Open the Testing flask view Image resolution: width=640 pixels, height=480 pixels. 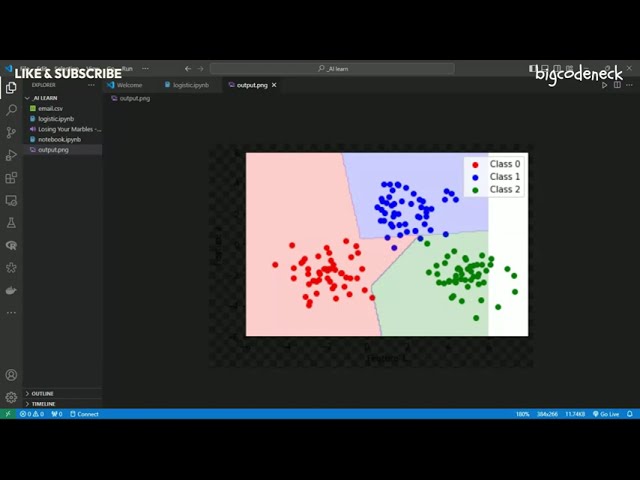coord(11,223)
